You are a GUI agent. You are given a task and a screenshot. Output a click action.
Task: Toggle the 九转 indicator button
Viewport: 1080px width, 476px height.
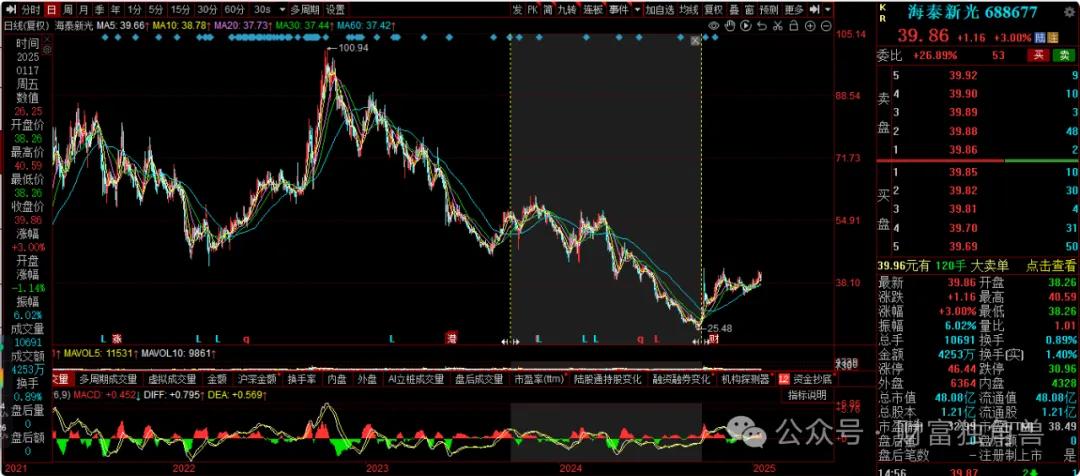[568, 10]
